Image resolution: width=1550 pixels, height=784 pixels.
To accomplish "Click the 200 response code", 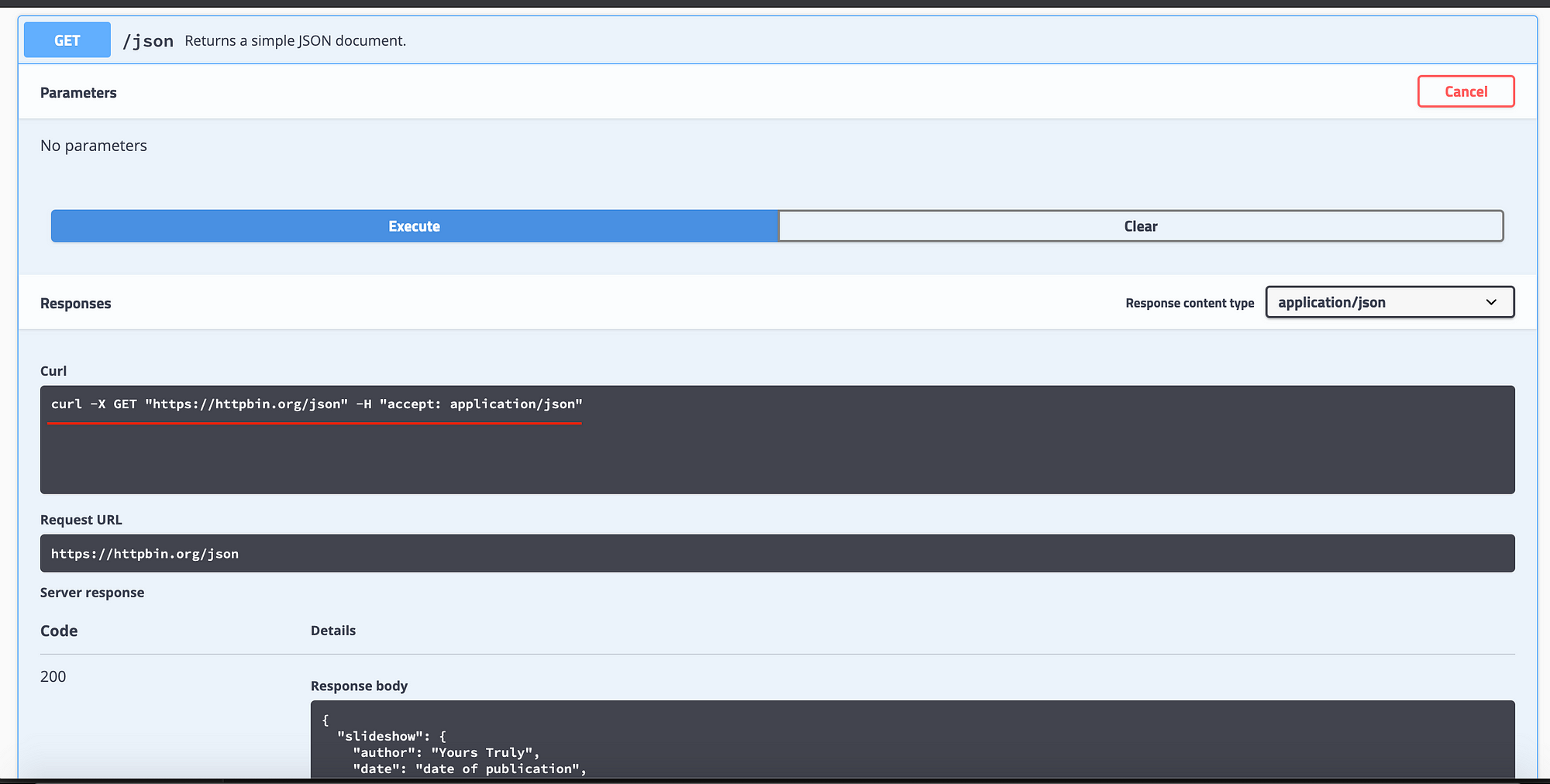I will 53,676.
